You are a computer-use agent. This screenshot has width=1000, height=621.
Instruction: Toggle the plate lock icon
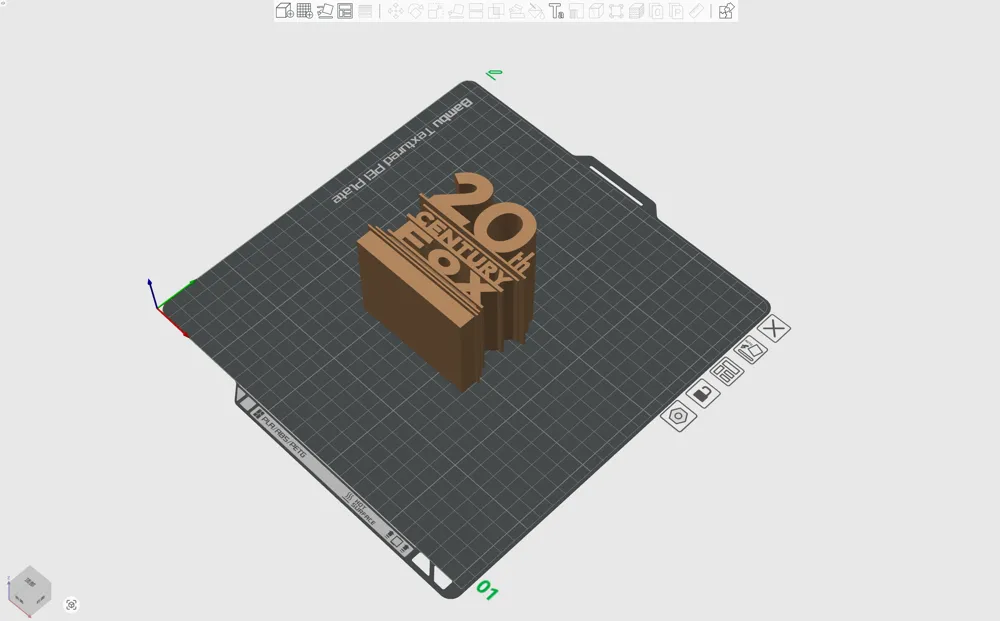pos(703,393)
